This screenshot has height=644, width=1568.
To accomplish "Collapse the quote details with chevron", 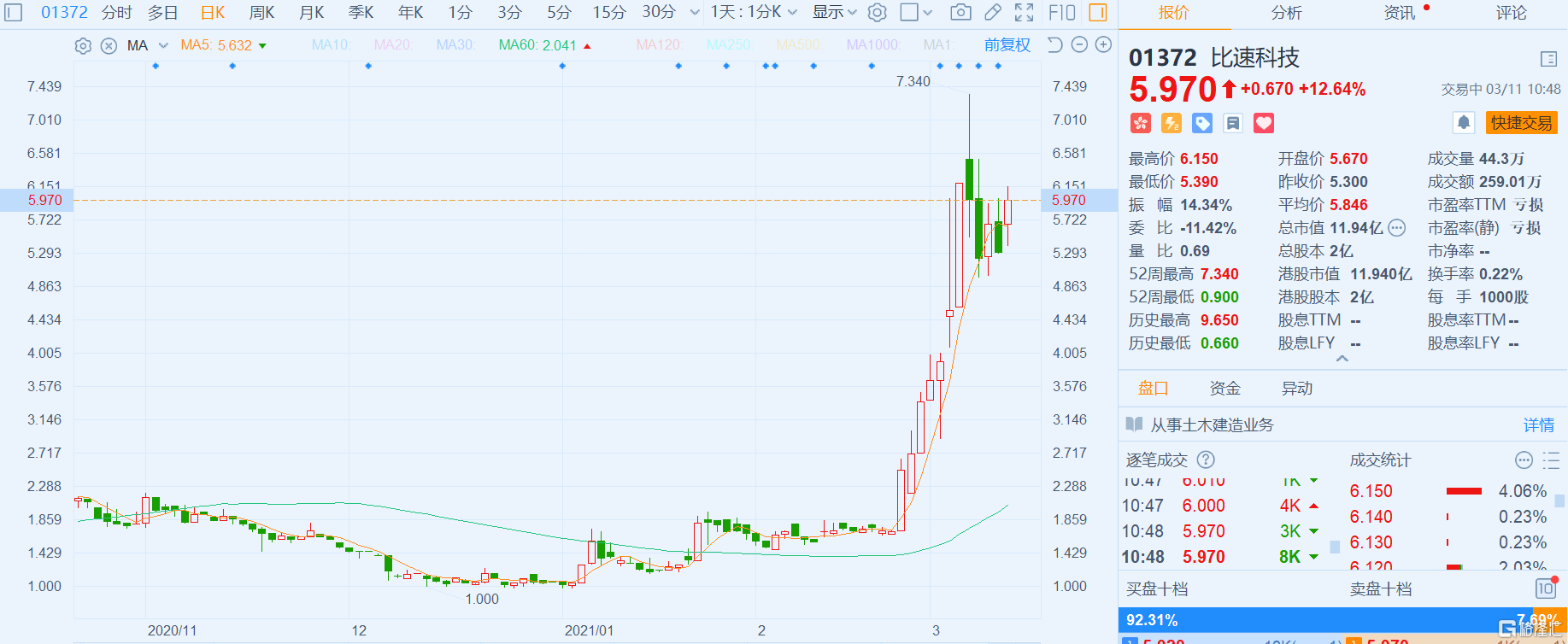I will (1342, 359).
